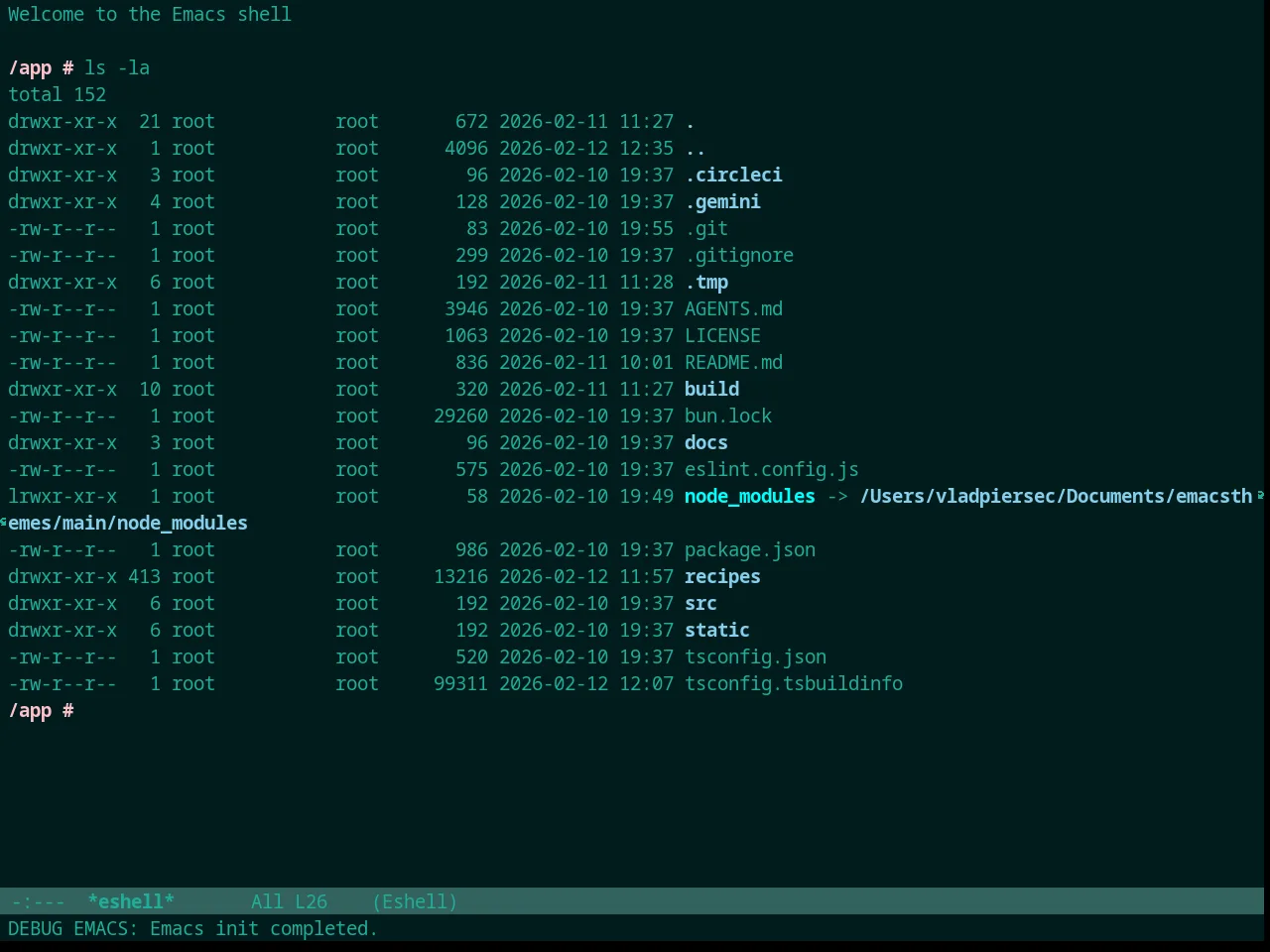Click the lrwxr-xr-x permissions of node_modules
The image size is (1270, 952).
(x=63, y=496)
